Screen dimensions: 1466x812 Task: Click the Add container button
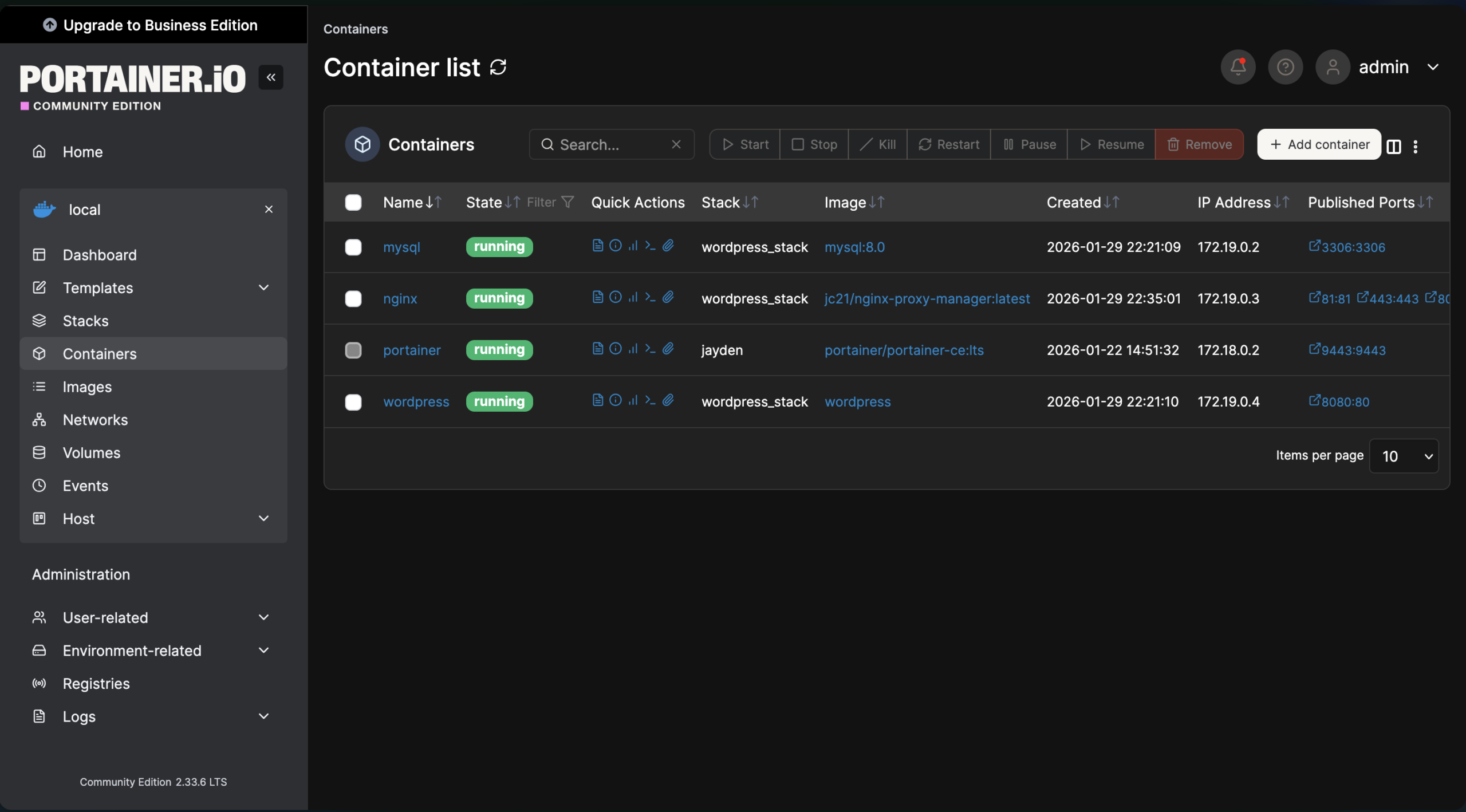pyautogui.click(x=1319, y=144)
